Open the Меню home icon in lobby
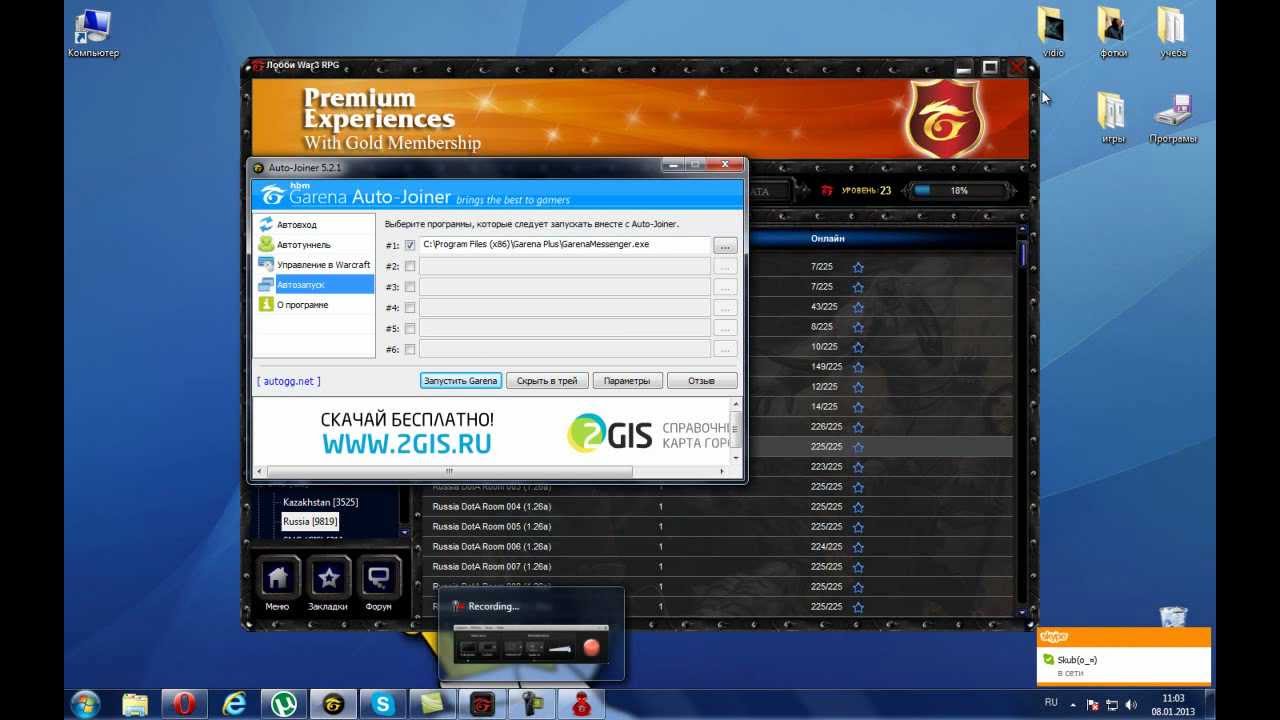The width and height of the screenshot is (1280, 720). tap(277, 578)
